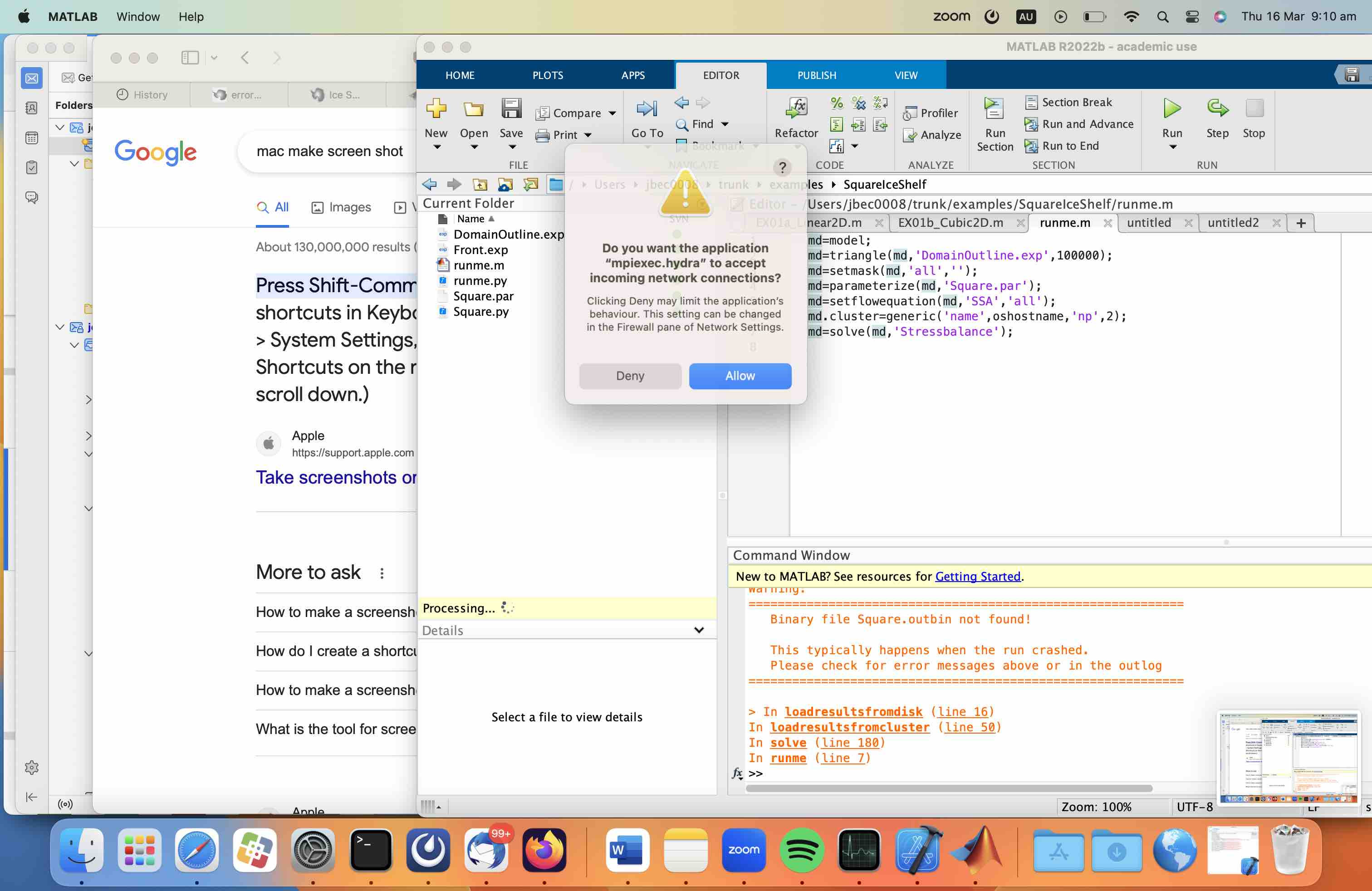Open the Getting Started link
Screen dimensions: 1372x891
click(x=977, y=576)
